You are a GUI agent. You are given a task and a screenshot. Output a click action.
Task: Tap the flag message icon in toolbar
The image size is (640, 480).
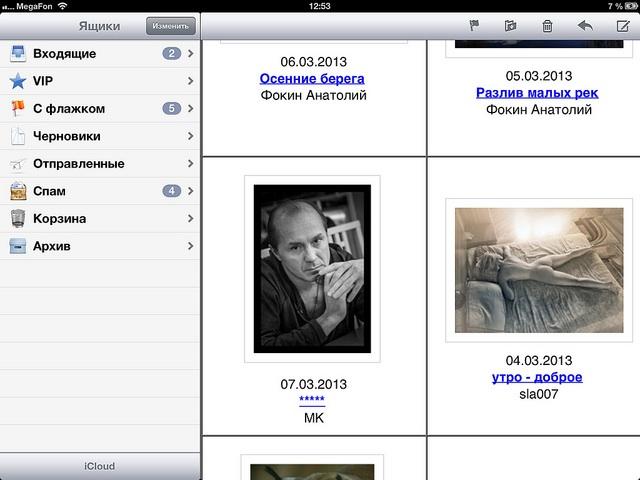[x=474, y=26]
